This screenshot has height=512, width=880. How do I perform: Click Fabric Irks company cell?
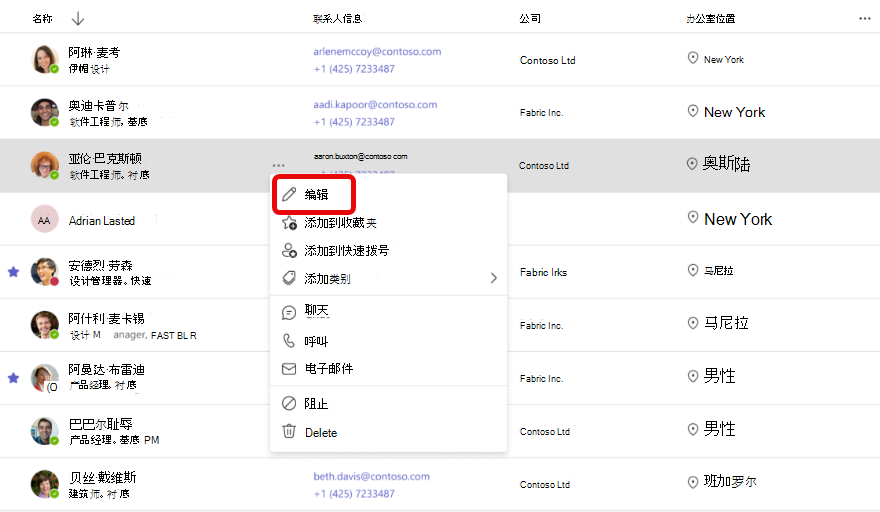tap(543, 272)
